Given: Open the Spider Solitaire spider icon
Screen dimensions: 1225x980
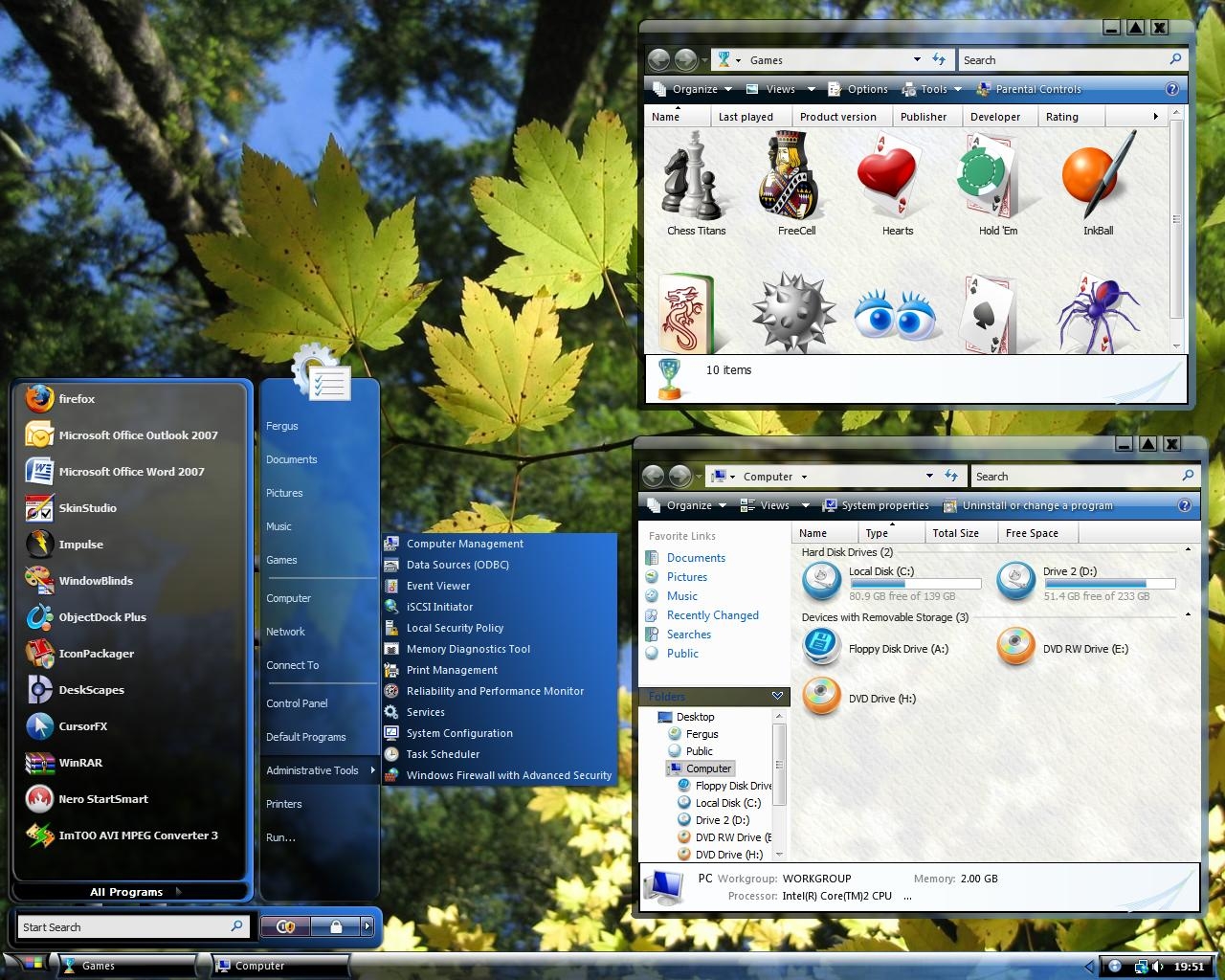Looking at the screenshot, I should tap(1098, 314).
